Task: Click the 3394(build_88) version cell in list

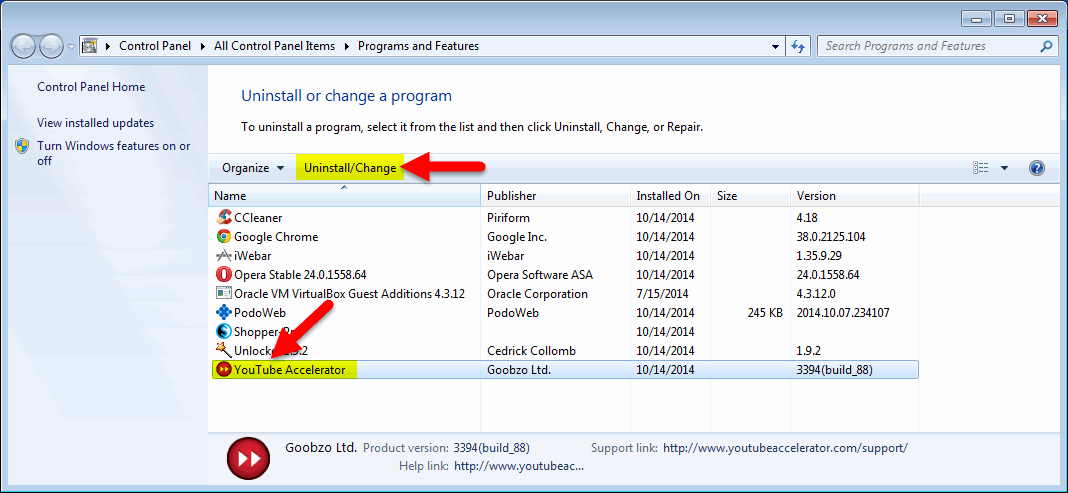Action: pos(834,370)
